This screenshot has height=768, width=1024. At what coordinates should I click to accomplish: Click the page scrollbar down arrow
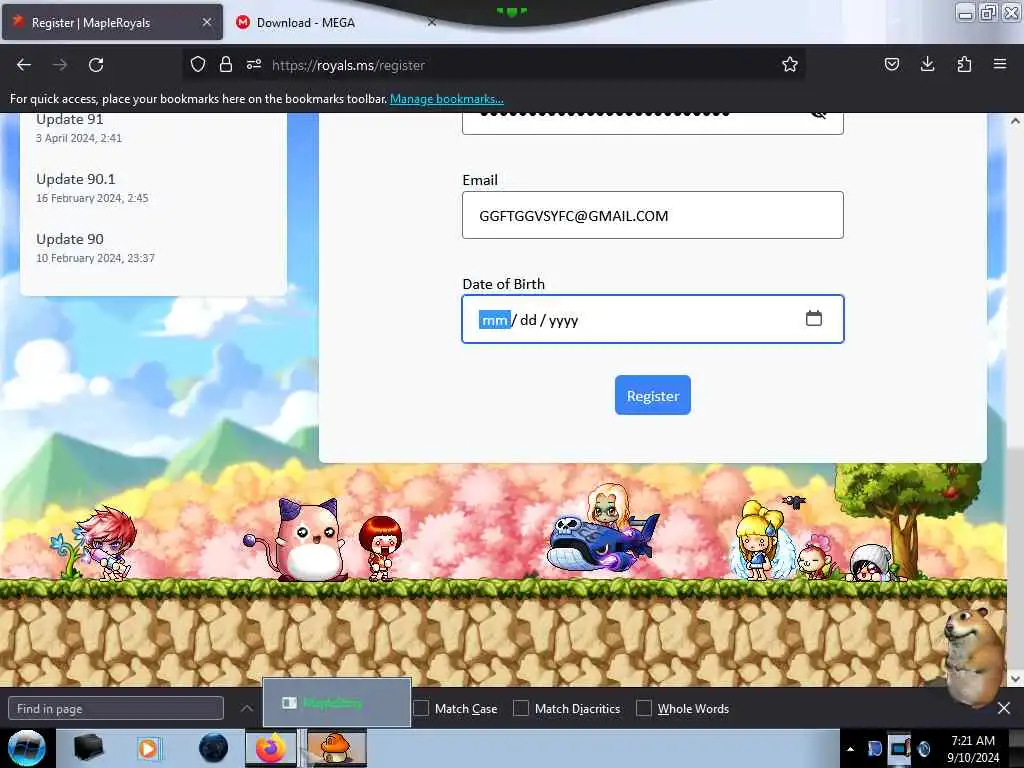coord(1015,679)
